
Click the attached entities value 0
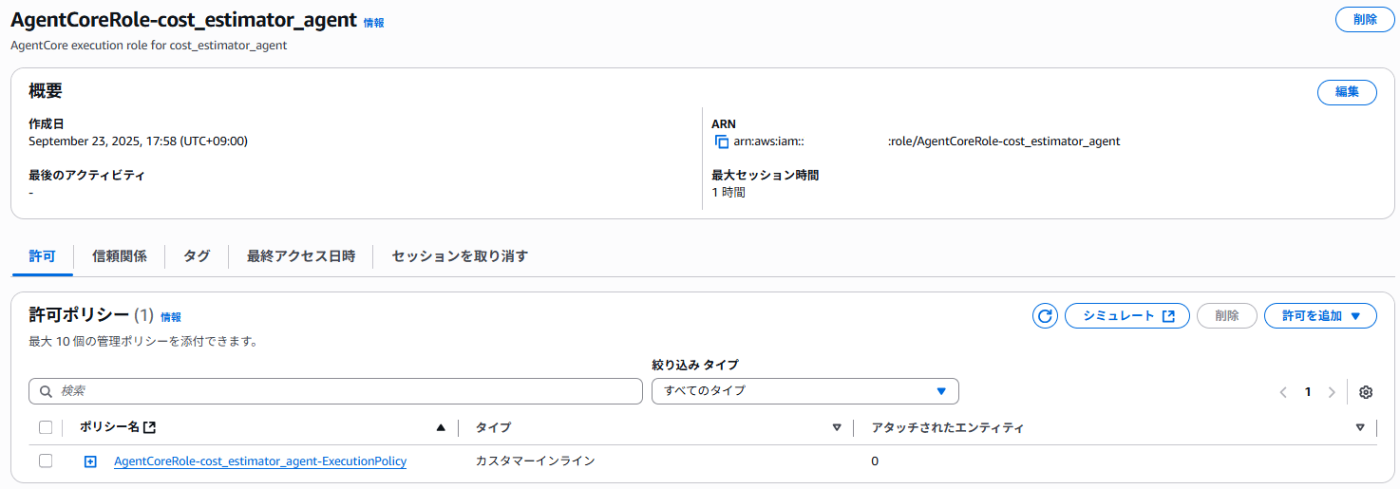(875, 461)
